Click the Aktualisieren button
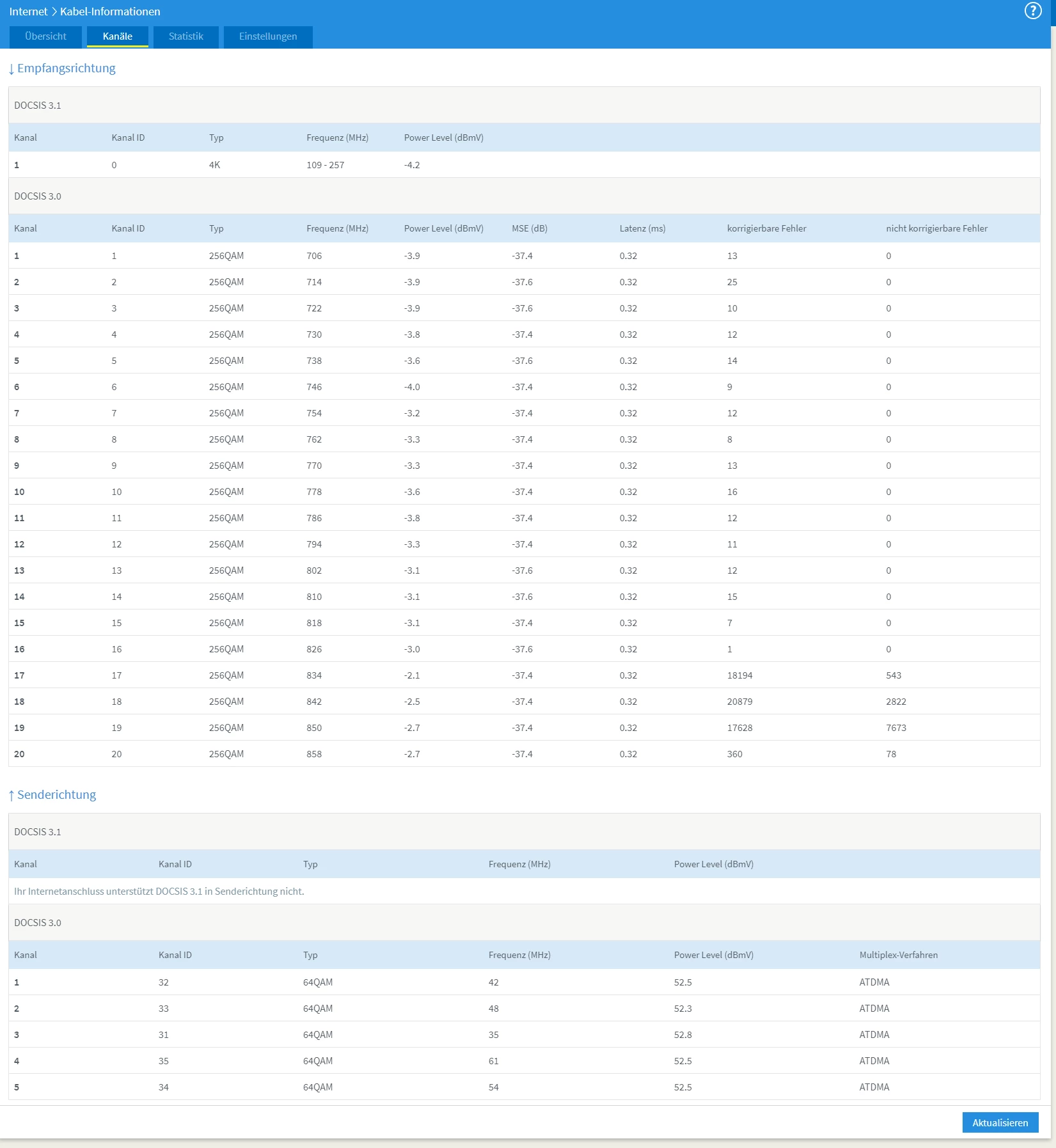 [1000, 1122]
